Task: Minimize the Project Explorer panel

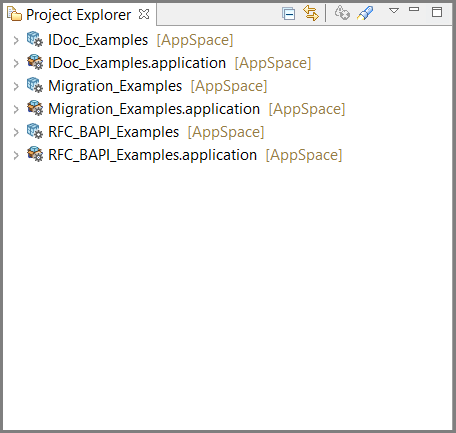Action: pos(414,9)
